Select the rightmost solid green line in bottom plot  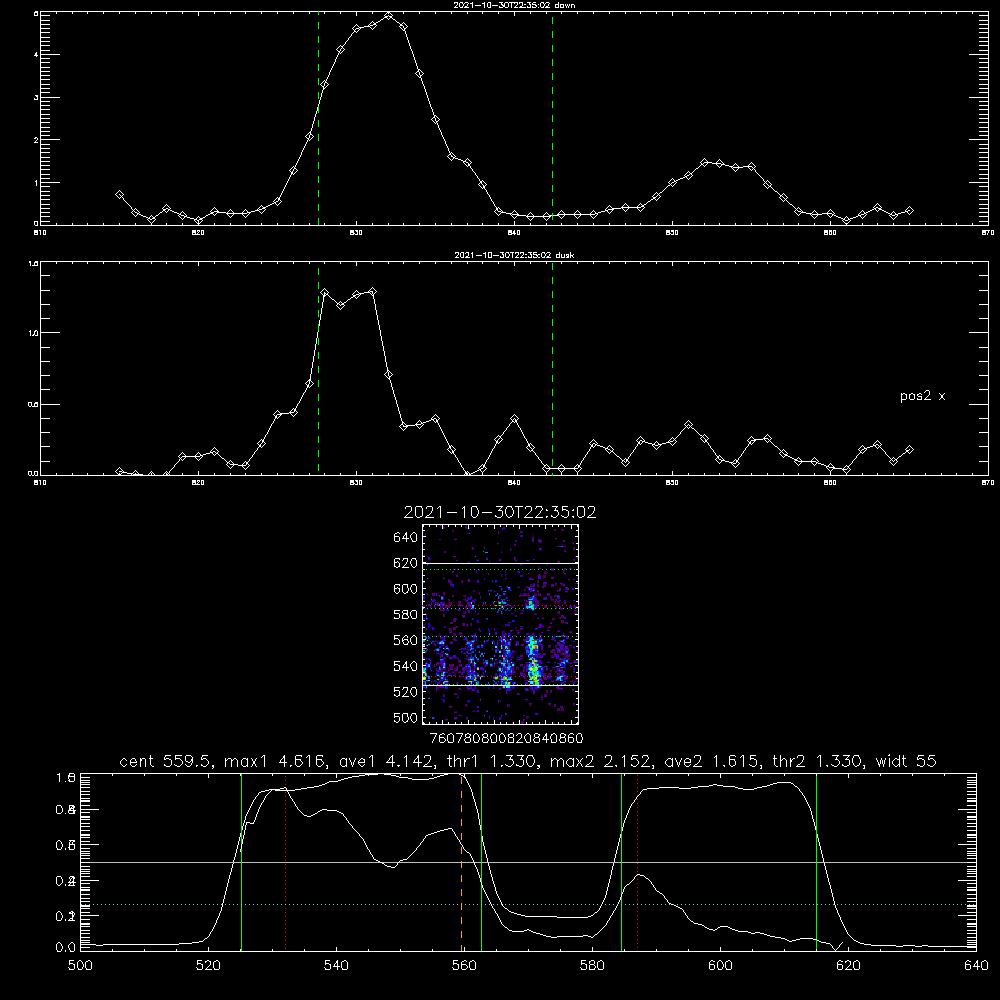(816, 862)
